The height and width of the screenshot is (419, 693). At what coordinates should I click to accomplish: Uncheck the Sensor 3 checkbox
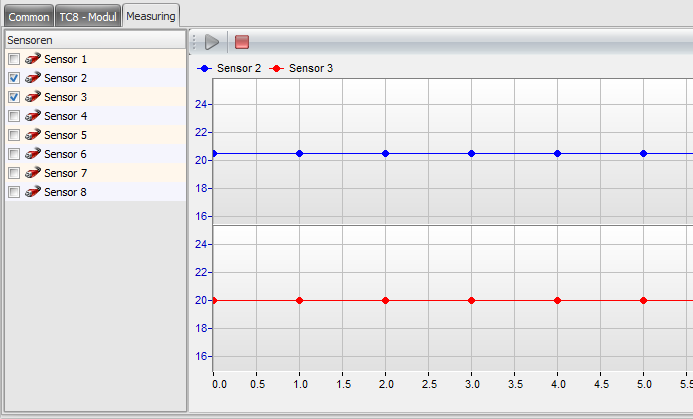14,97
